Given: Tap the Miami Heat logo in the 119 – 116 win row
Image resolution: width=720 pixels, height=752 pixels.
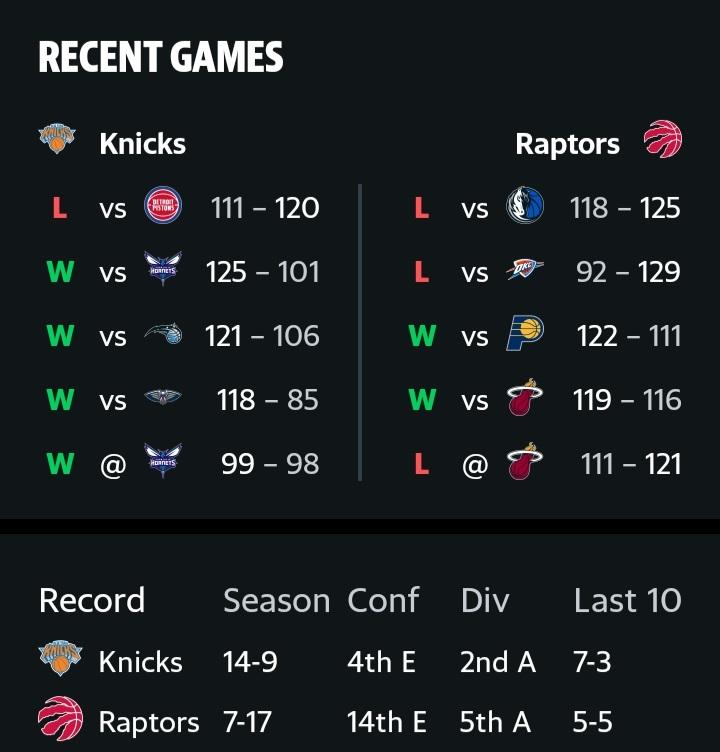Looking at the screenshot, I should coord(525,397).
